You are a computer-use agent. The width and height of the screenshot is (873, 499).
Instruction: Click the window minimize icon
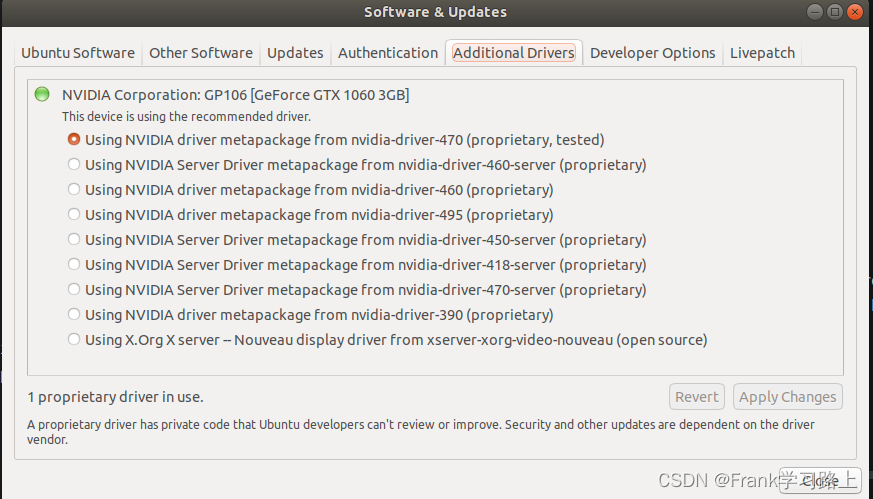pos(815,12)
